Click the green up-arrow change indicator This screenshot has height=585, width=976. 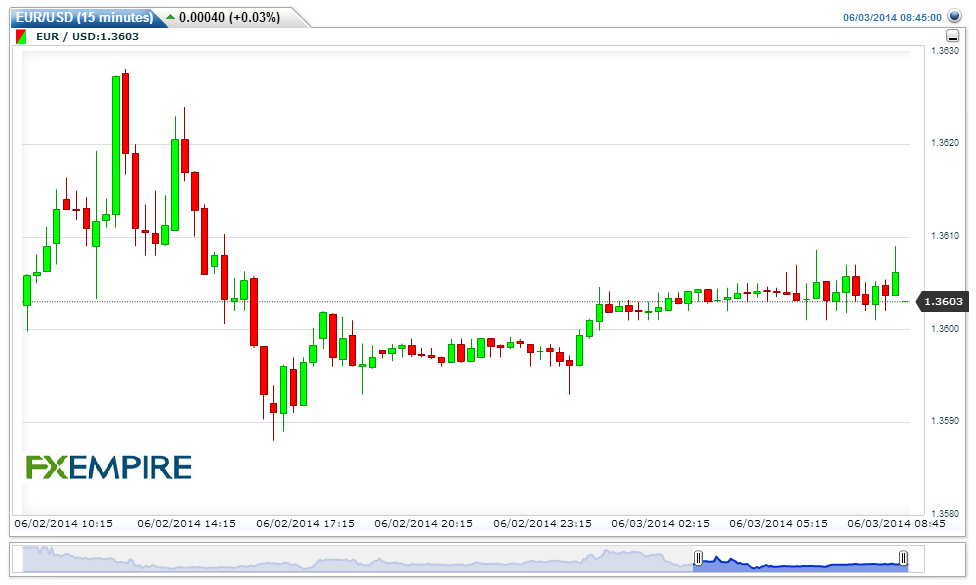(171, 17)
